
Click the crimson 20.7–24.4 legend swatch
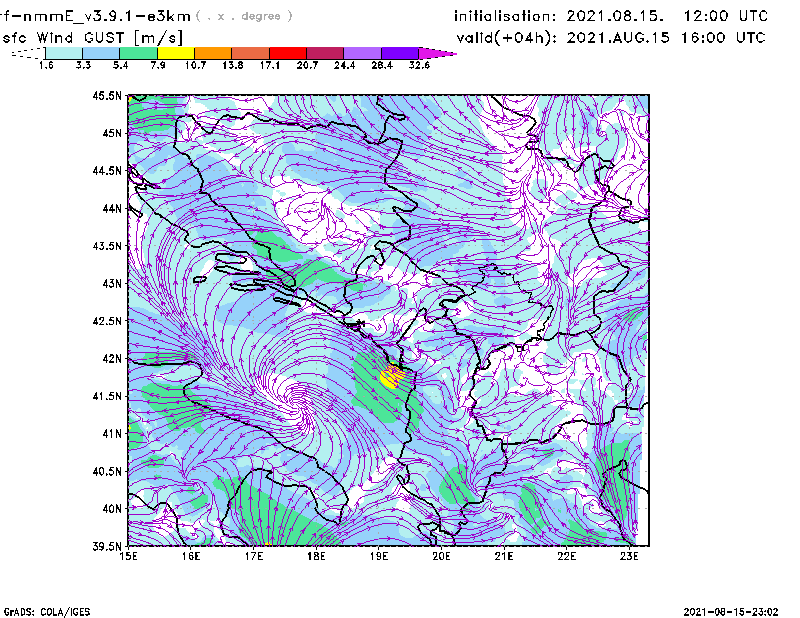coord(325,53)
